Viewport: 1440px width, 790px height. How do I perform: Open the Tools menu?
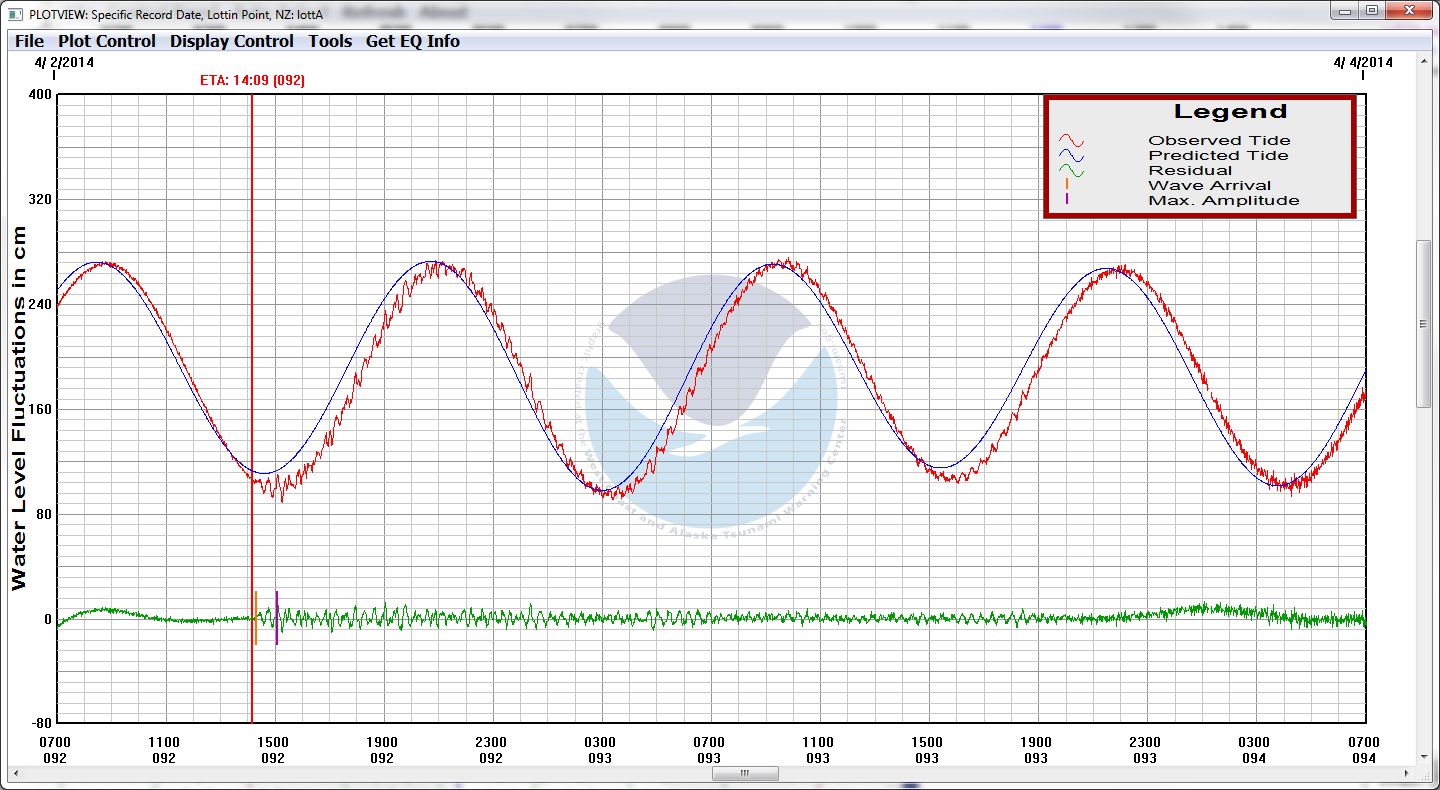[x=330, y=41]
